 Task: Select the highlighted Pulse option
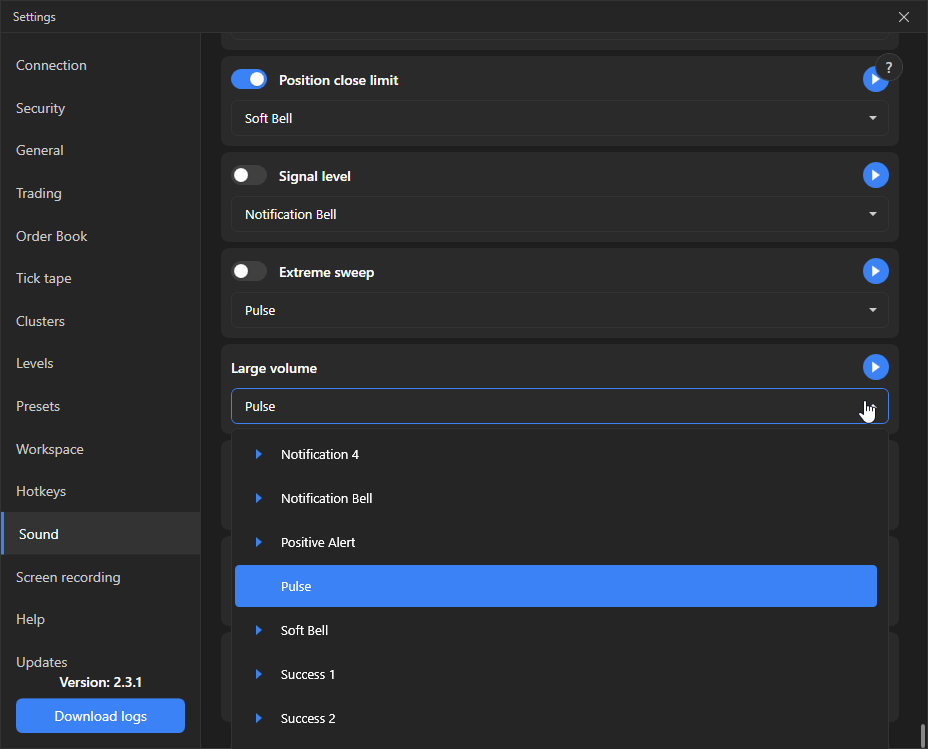point(556,586)
